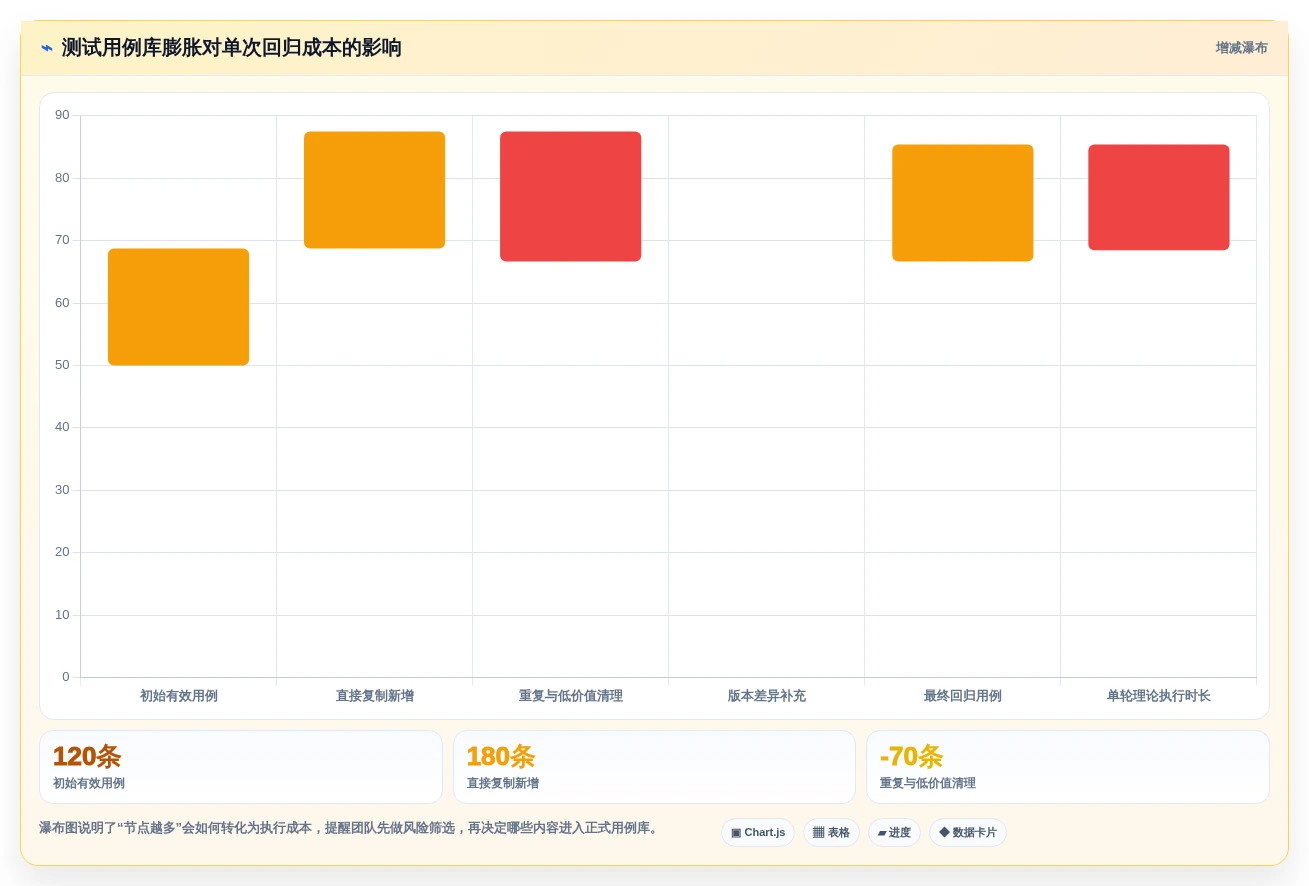The width and height of the screenshot is (1309, 886).
Task: Click the 进度 tag chip
Action: [894, 832]
